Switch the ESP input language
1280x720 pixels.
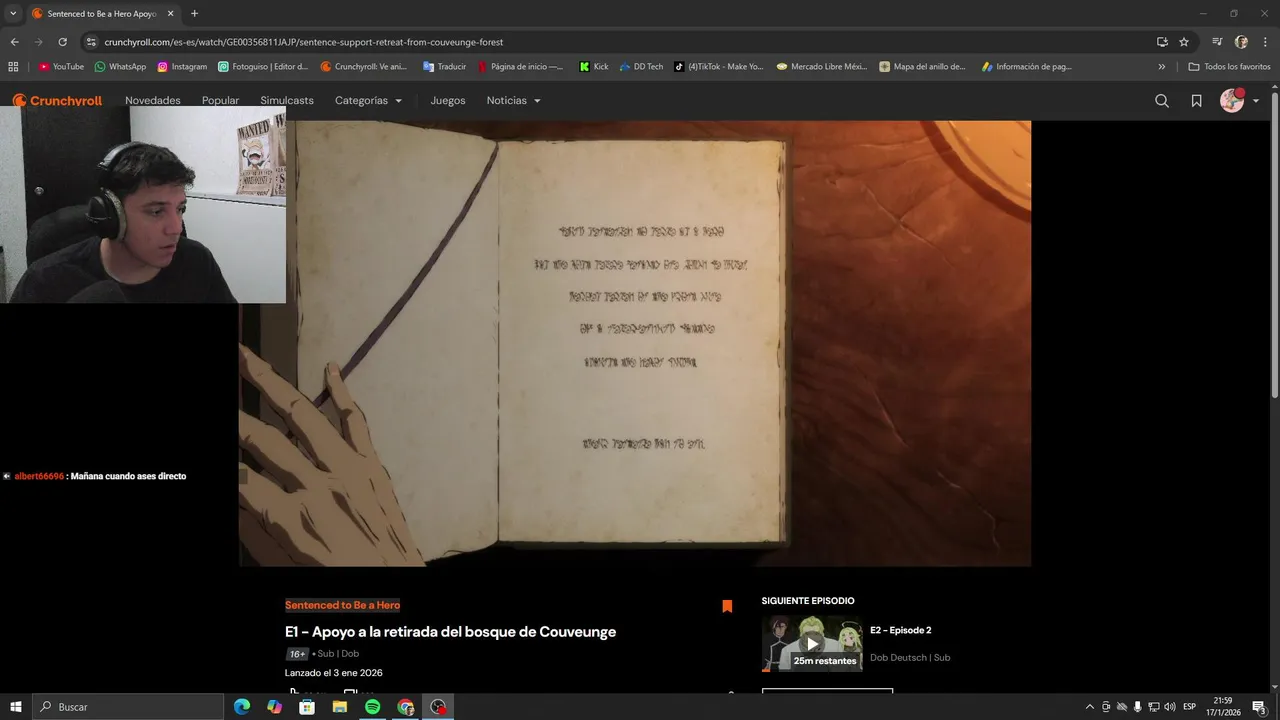1190,707
